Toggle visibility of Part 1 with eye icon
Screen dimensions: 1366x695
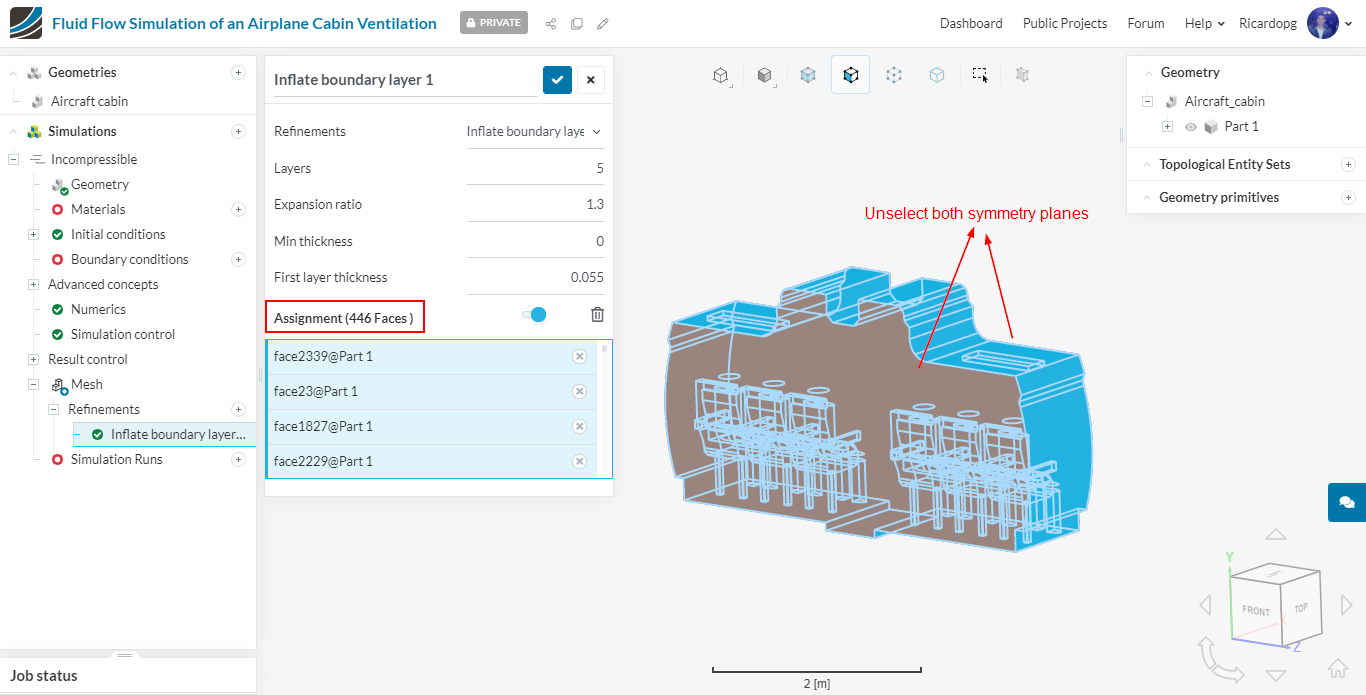tap(1191, 127)
